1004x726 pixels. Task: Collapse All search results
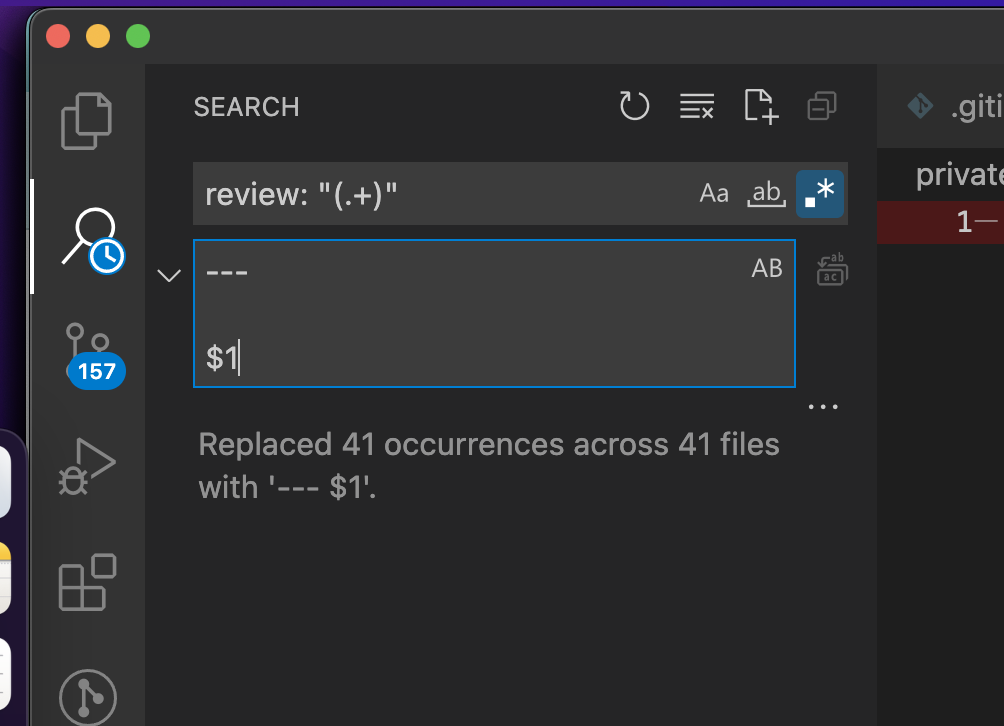coord(822,106)
